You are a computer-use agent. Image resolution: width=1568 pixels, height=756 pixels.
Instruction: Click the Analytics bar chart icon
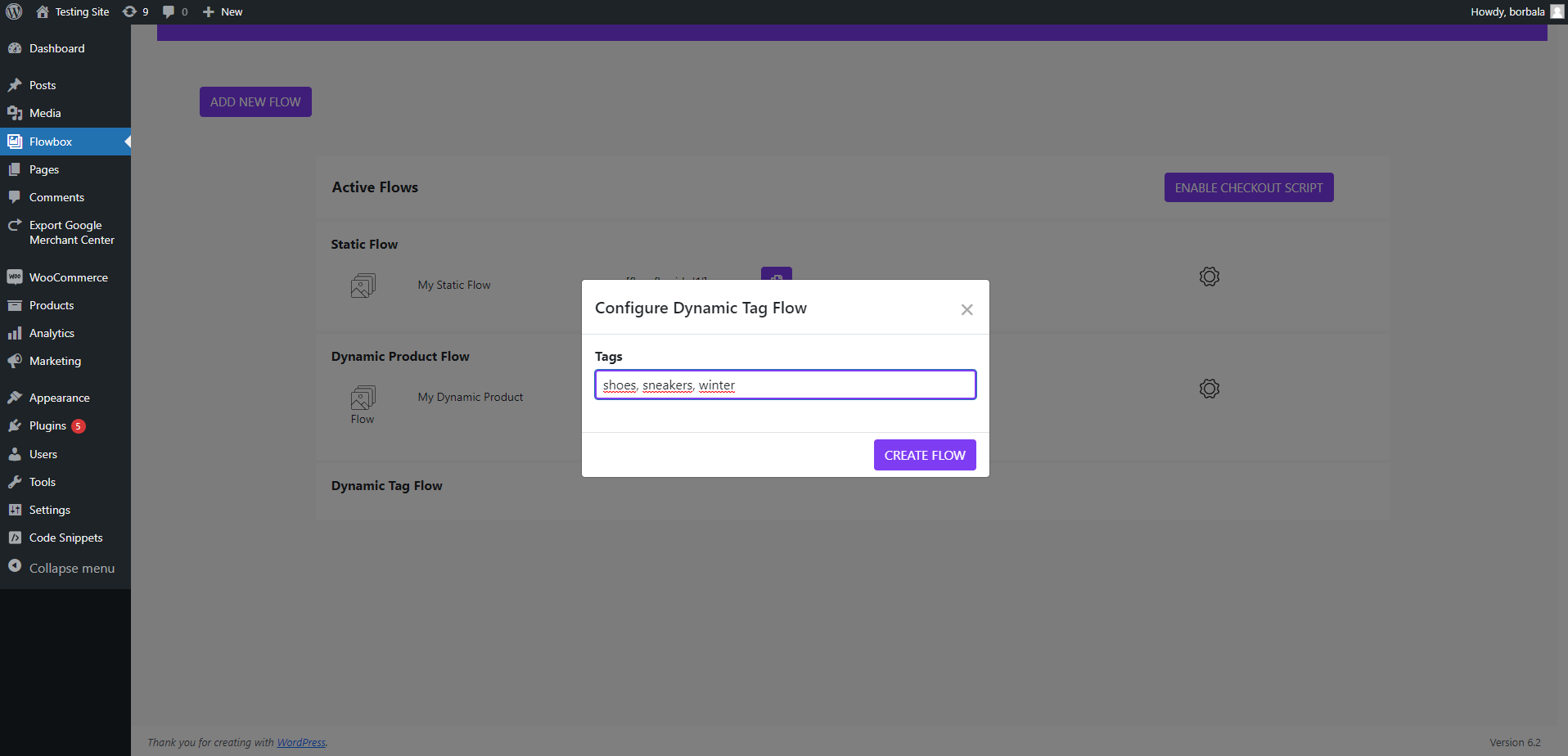tap(15, 333)
